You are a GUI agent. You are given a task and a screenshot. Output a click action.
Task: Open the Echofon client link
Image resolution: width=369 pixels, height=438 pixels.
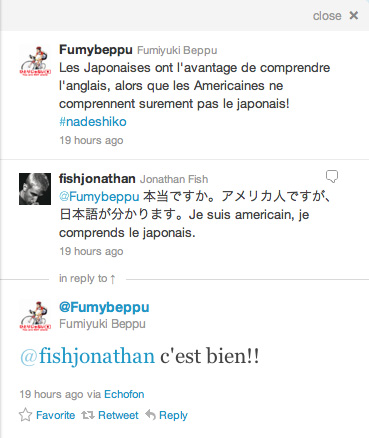pyautogui.click(x=124, y=394)
